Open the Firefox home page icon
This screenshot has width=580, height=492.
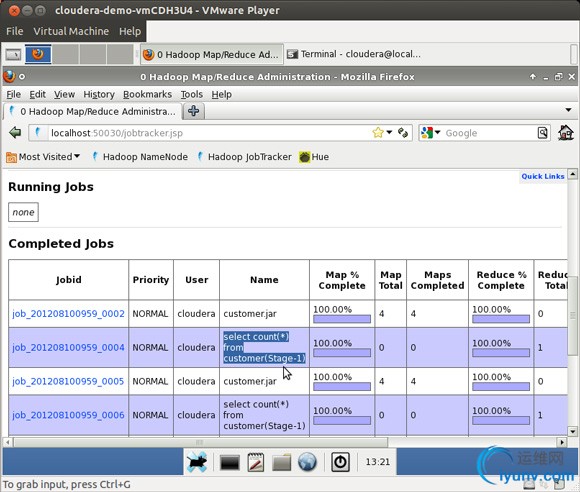coord(566,132)
